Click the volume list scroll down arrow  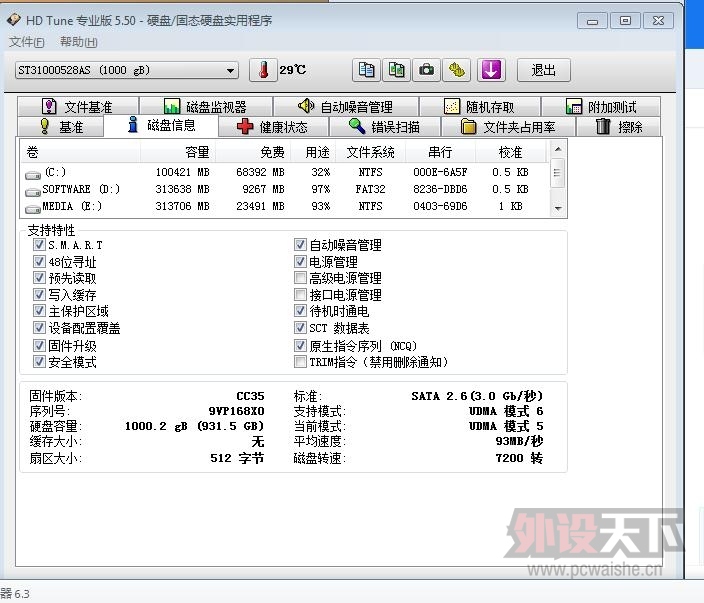pyautogui.click(x=557, y=208)
